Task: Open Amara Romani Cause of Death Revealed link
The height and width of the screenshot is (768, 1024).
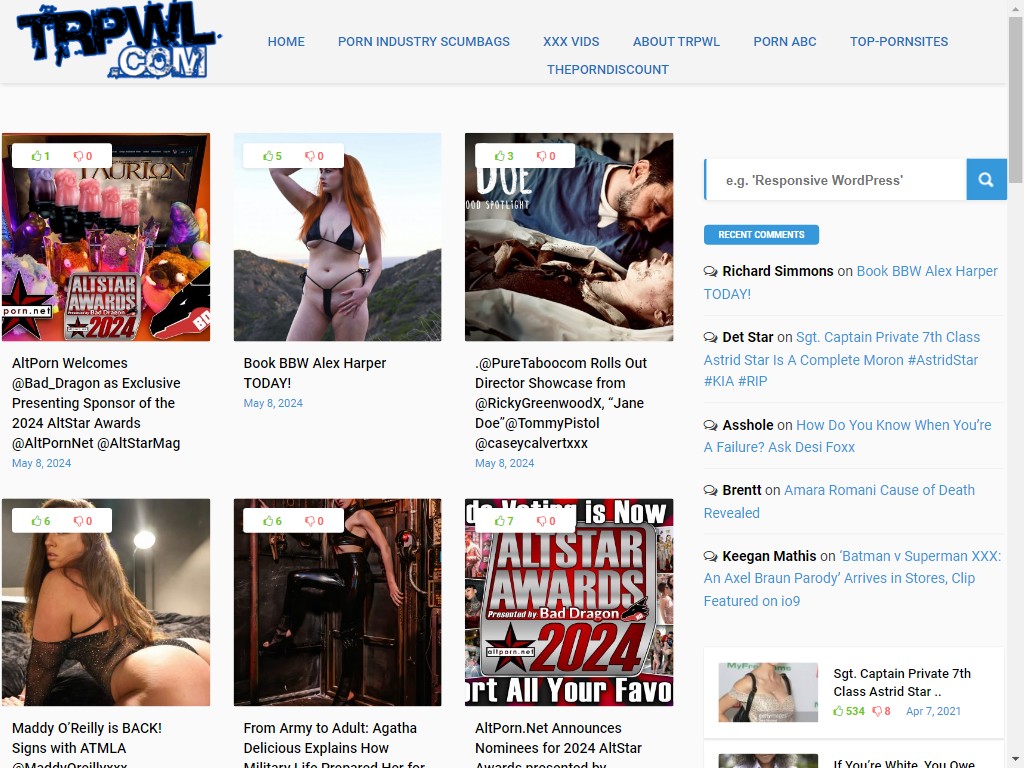Action: pos(839,502)
